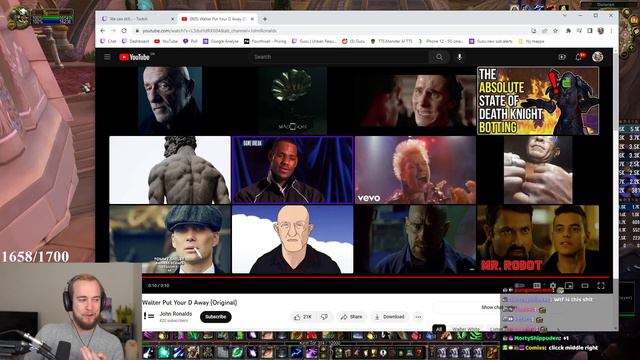Open the Ny mappe bookmark folder

click(x=531, y=41)
